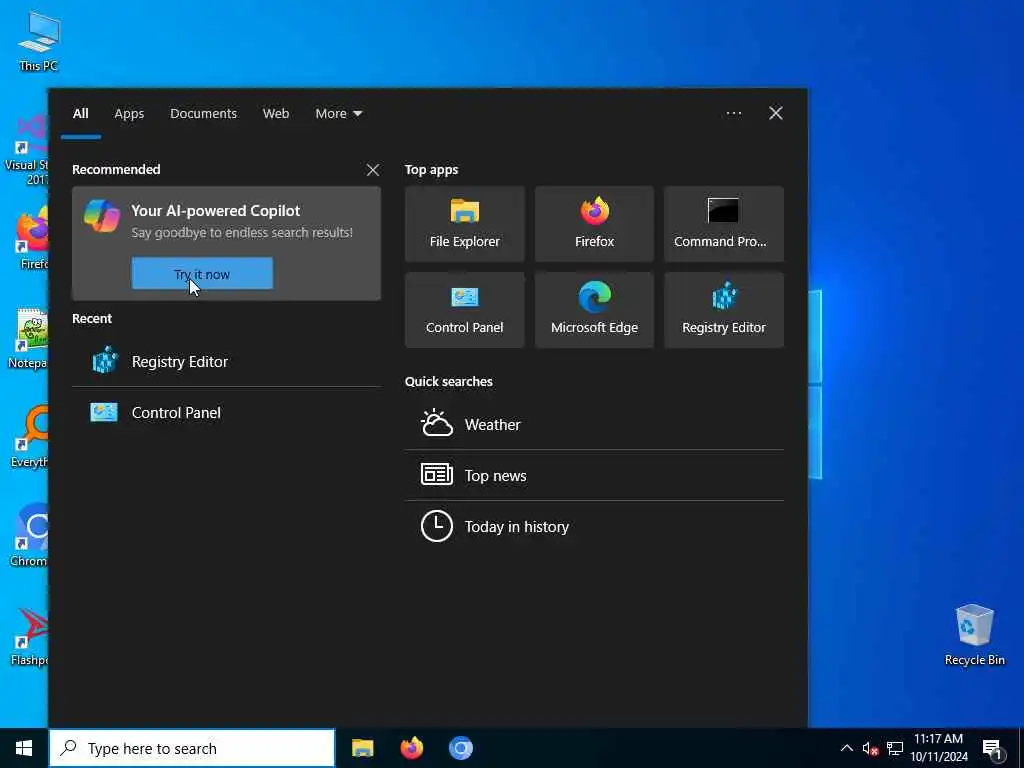1024x768 pixels.
Task: Launch Microsoft Edge from Top apps
Action: tap(594, 310)
